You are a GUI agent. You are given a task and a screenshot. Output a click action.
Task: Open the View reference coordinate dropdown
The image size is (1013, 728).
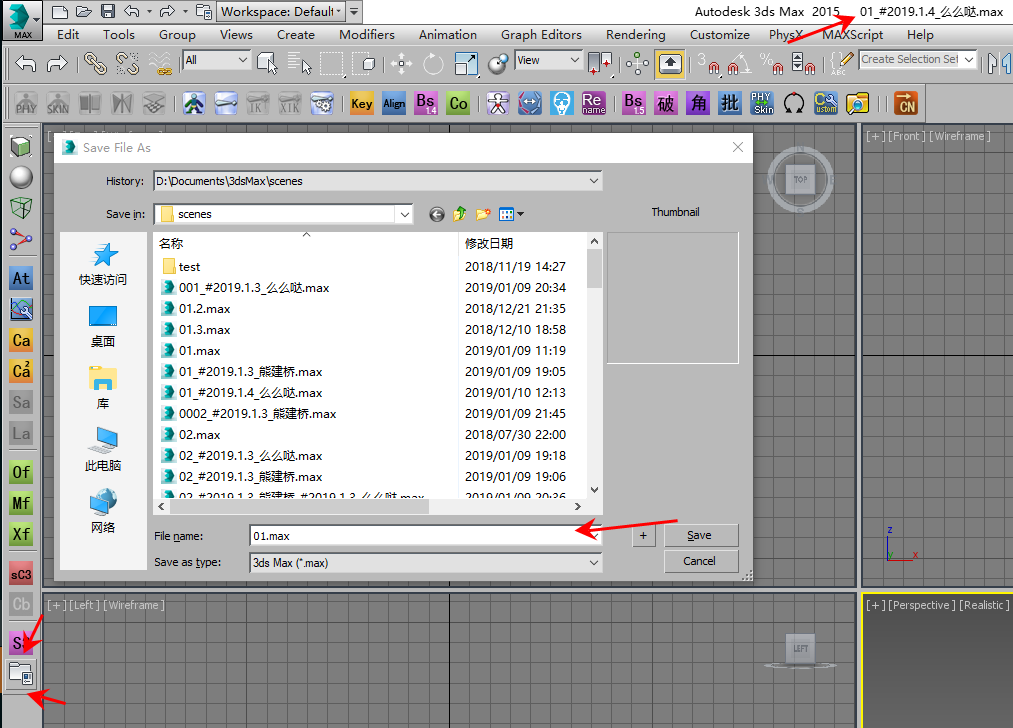click(x=548, y=60)
